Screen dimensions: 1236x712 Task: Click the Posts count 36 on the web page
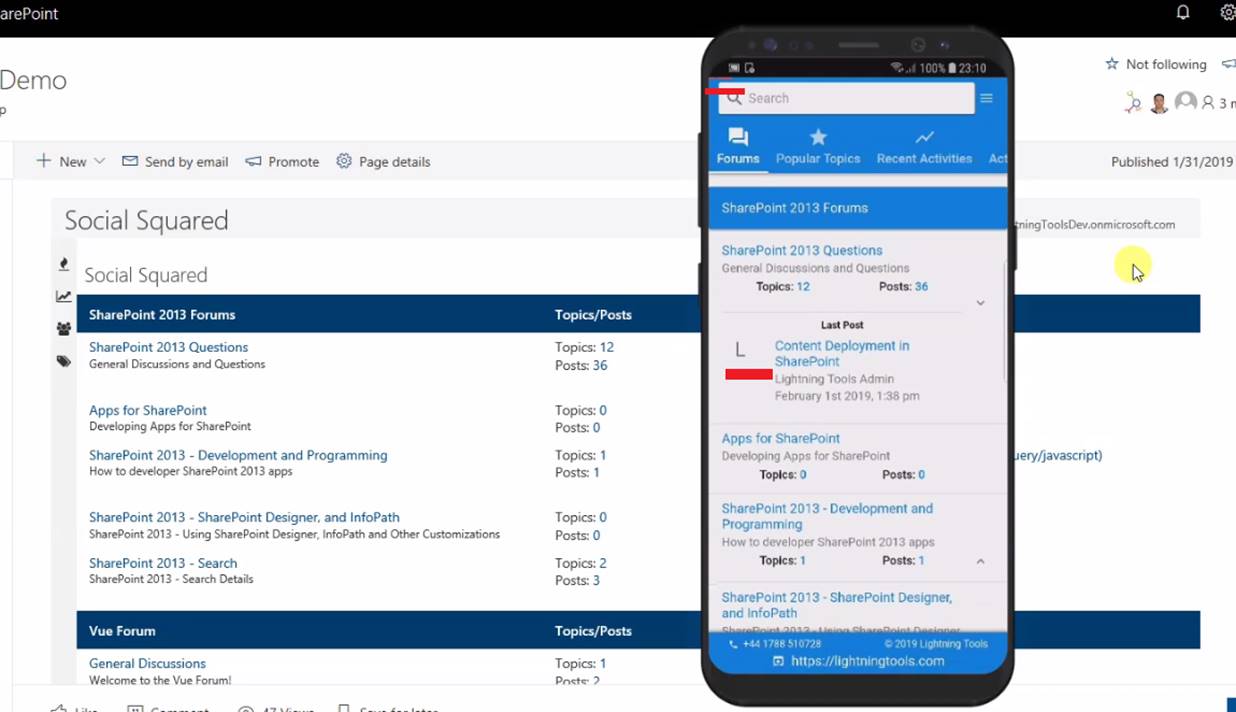pyautogui.click(x=600, y=365)
